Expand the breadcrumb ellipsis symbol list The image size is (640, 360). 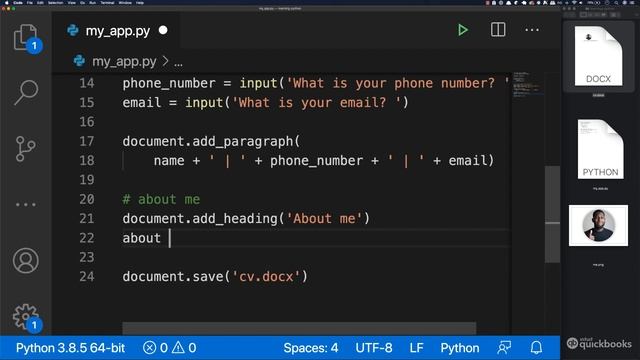tap(178, 62)
